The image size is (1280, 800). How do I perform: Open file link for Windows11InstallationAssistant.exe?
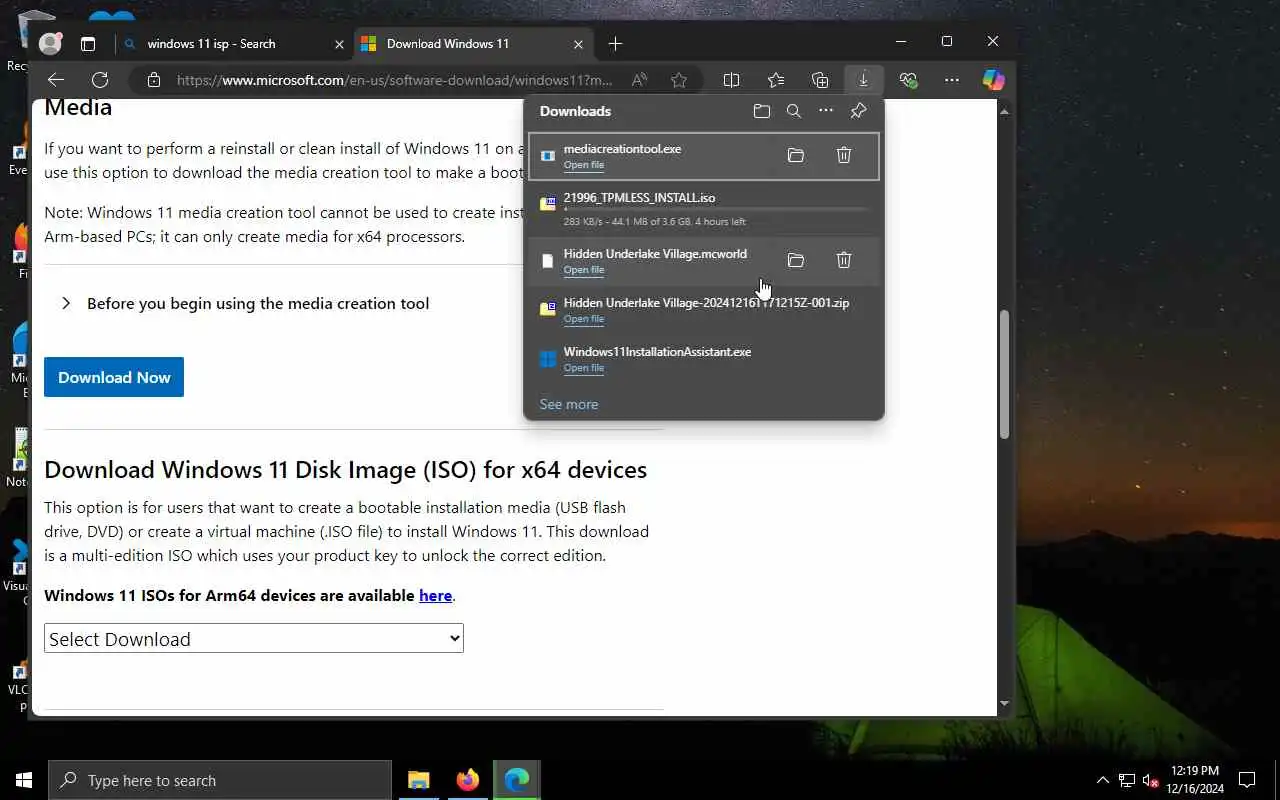point(583,368)
